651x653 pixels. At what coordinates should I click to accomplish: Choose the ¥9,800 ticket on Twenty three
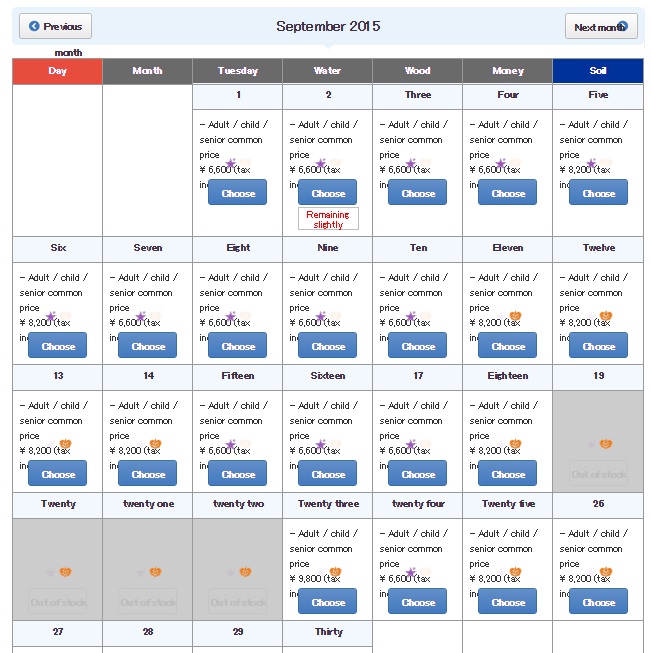pos(327,601)
